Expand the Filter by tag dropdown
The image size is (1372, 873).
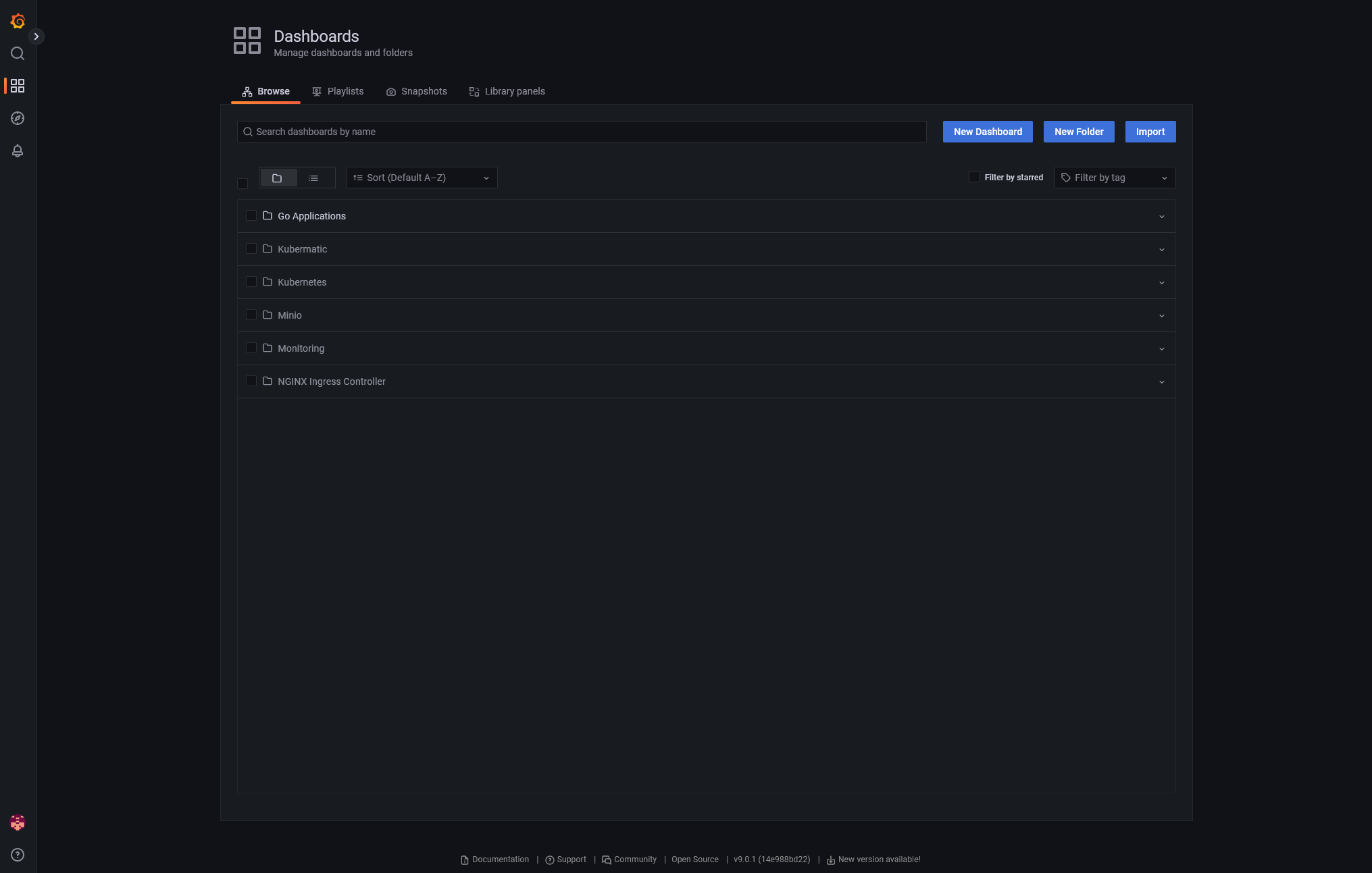1114,177
